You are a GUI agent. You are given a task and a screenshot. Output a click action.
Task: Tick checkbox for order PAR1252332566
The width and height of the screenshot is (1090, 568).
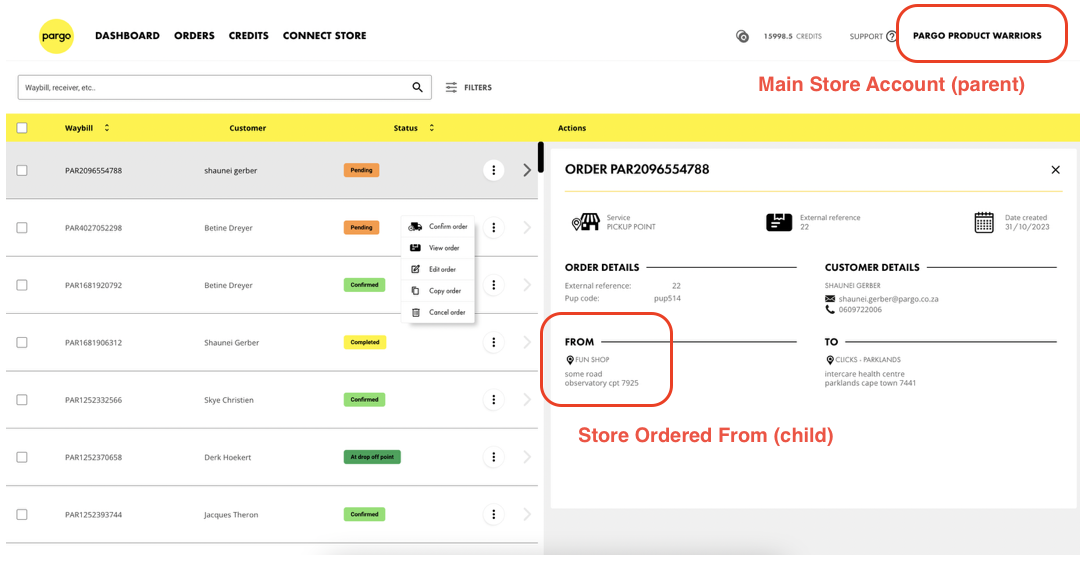coord(22,400)
